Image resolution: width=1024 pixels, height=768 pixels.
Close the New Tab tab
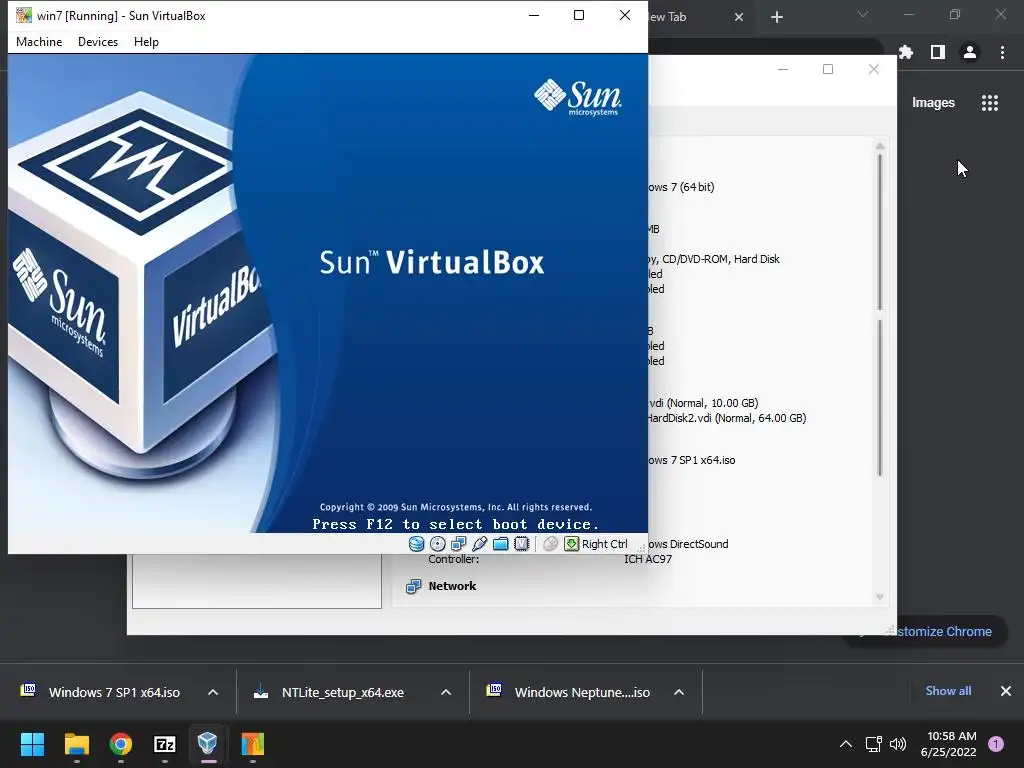click(x=739, y=17)
